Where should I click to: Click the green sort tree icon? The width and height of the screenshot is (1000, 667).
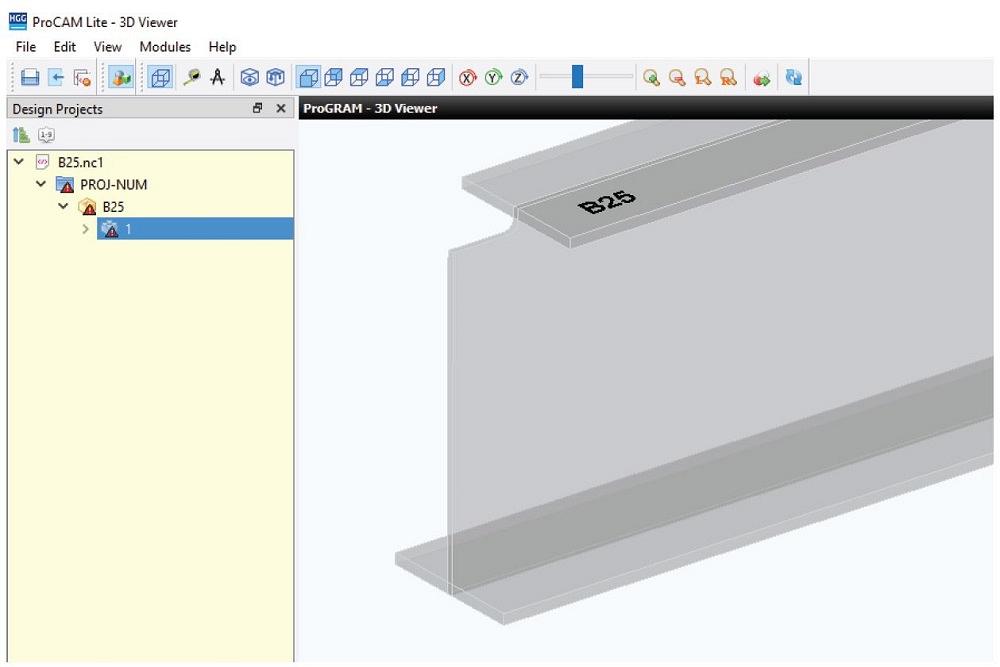point(21,135)
